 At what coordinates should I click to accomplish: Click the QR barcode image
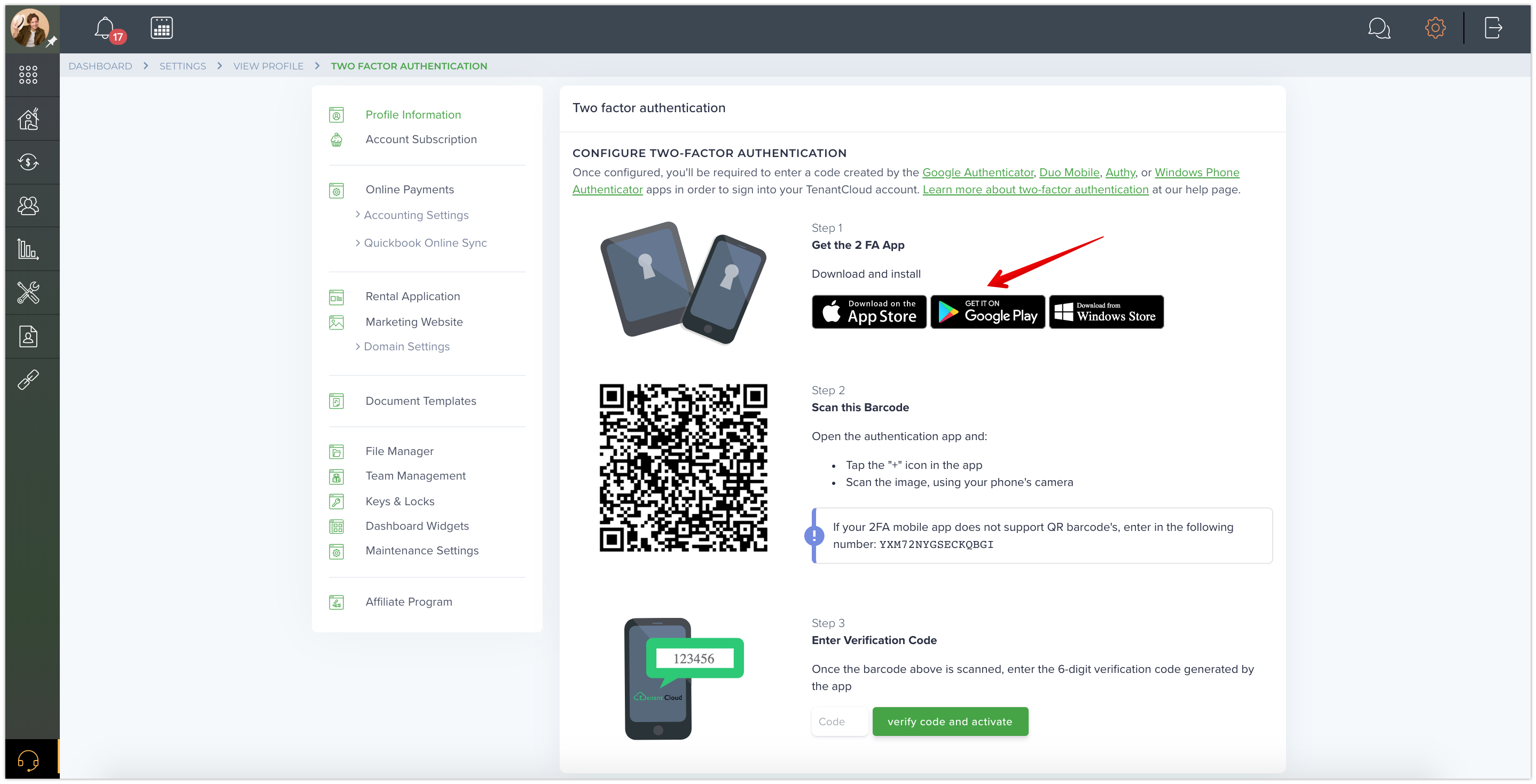pyautogui.click(x=683, y=467)
